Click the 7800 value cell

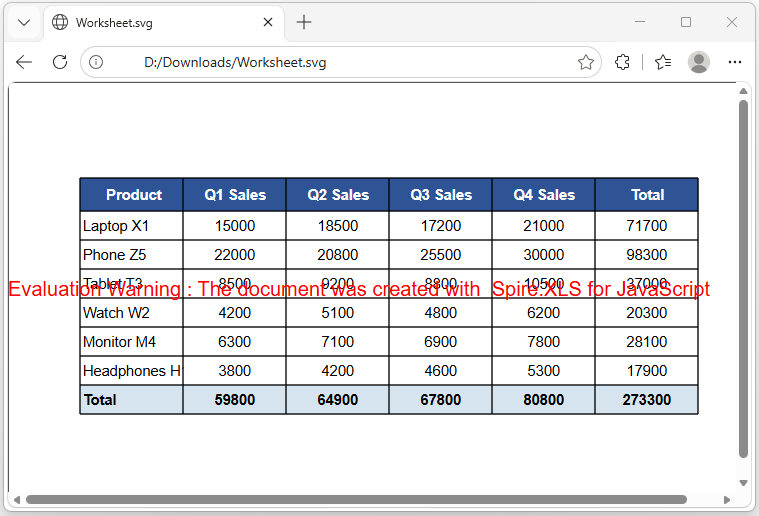(544, 342)
